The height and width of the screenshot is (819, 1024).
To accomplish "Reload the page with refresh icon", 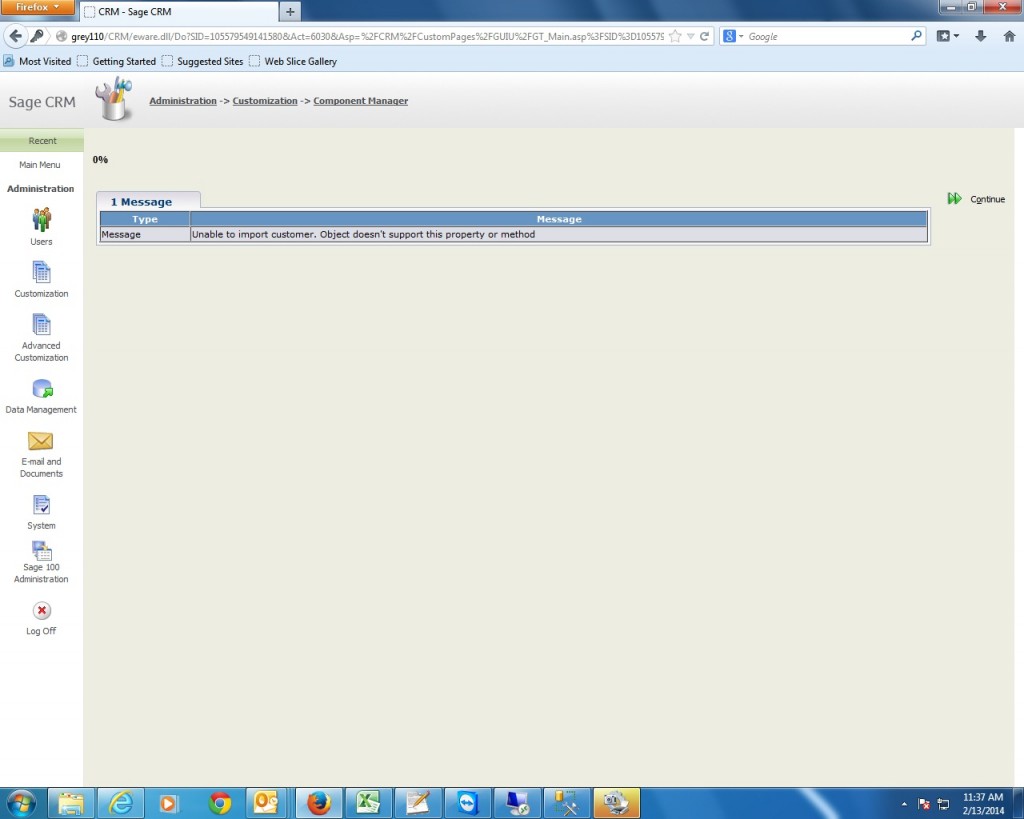I will click(704, 37).
